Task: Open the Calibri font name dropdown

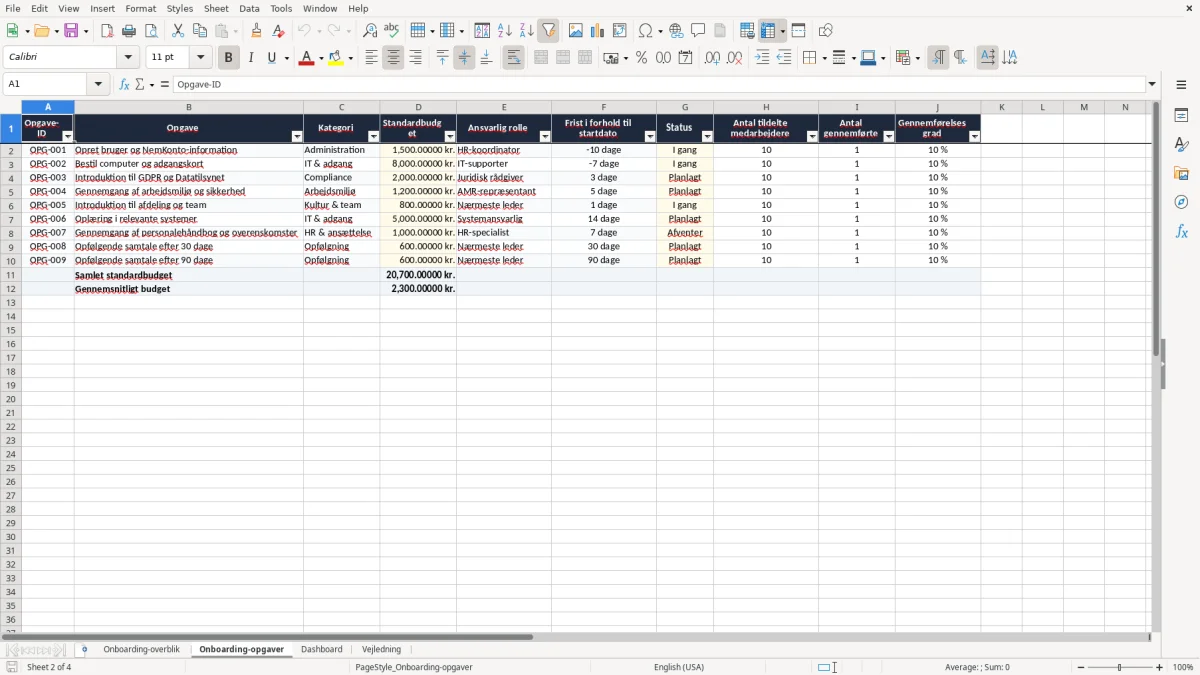Action: [128, 58]
